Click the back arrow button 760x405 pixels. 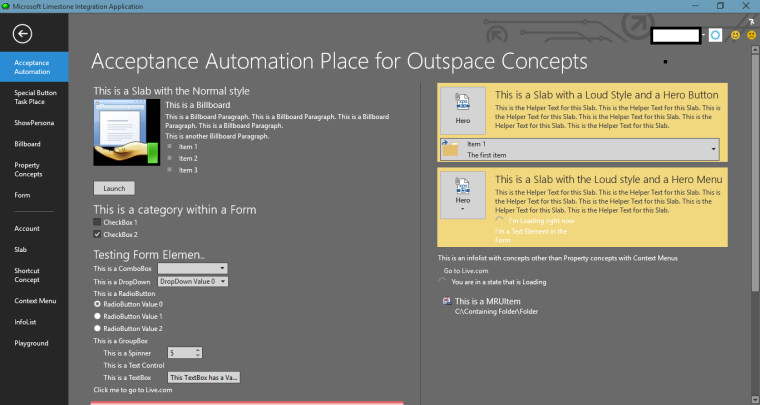[22, 33]
